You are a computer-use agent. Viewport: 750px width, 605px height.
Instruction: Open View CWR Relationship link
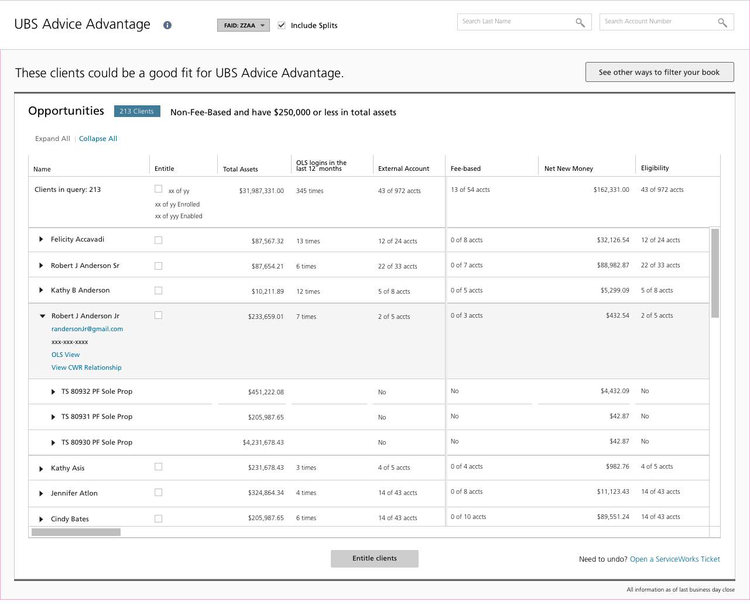point(86,368)
